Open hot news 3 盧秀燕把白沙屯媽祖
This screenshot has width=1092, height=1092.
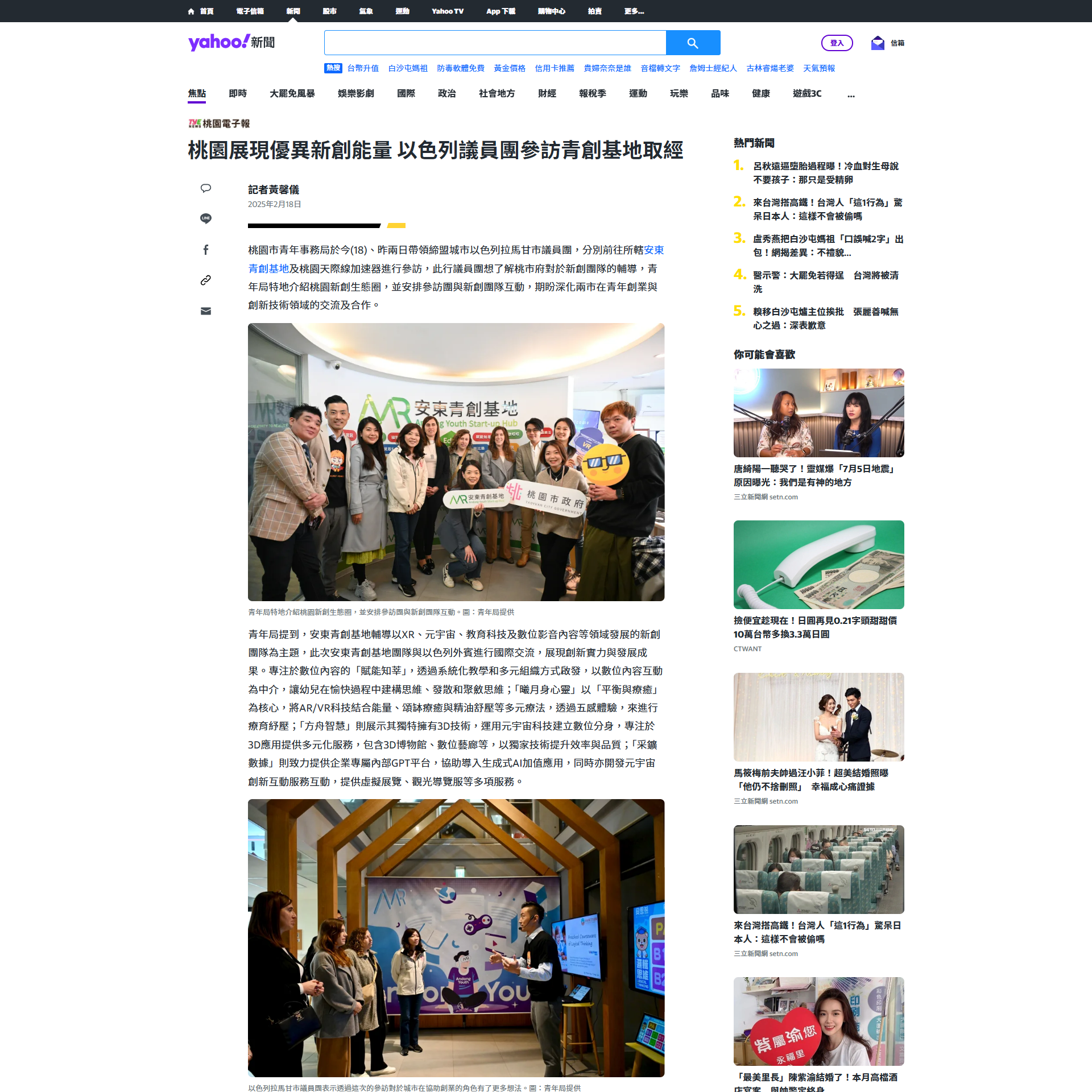pos(828,246)
